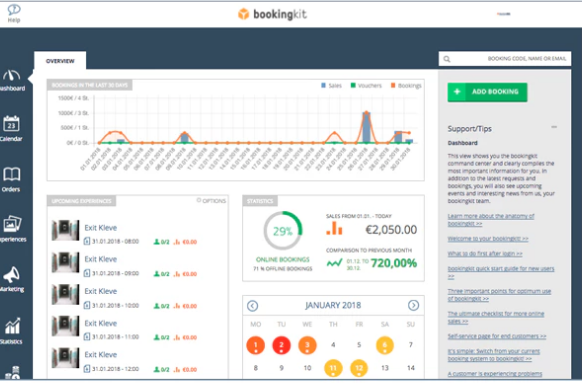Select January 1 in the calendar

(x=255, y=345)
